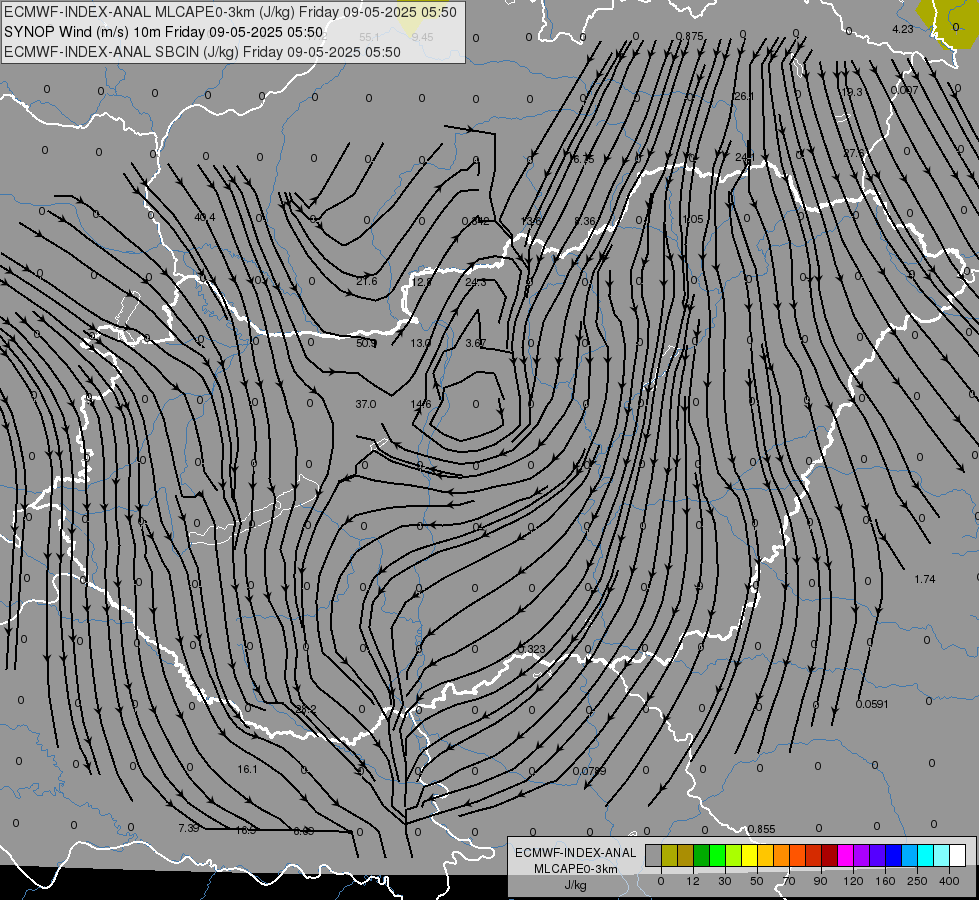The image size is (979, 900).
Task: Click the dark red legend swatch
Action: 830,855
